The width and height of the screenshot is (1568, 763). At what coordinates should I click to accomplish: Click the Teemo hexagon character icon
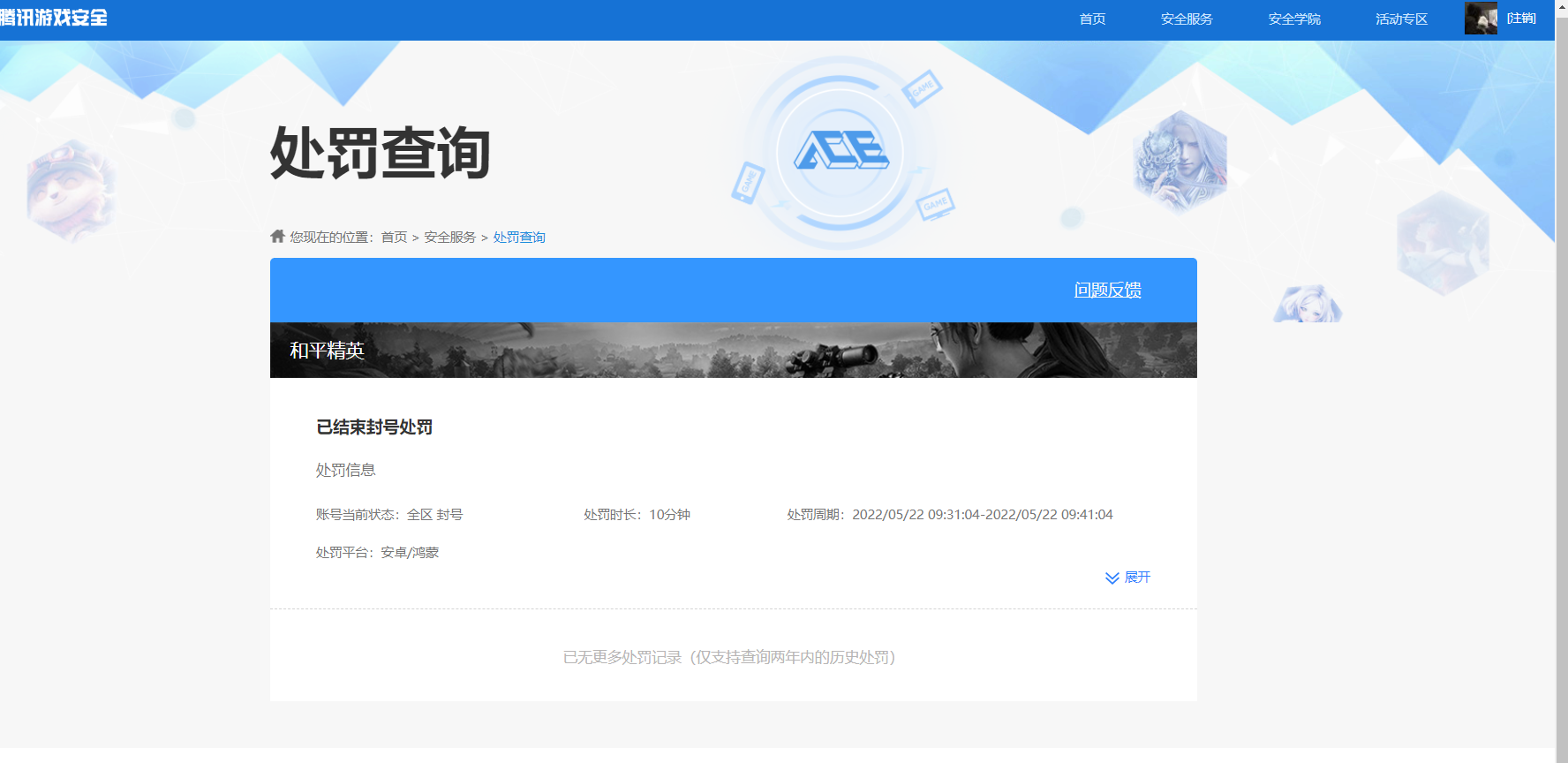click(71, 191)
